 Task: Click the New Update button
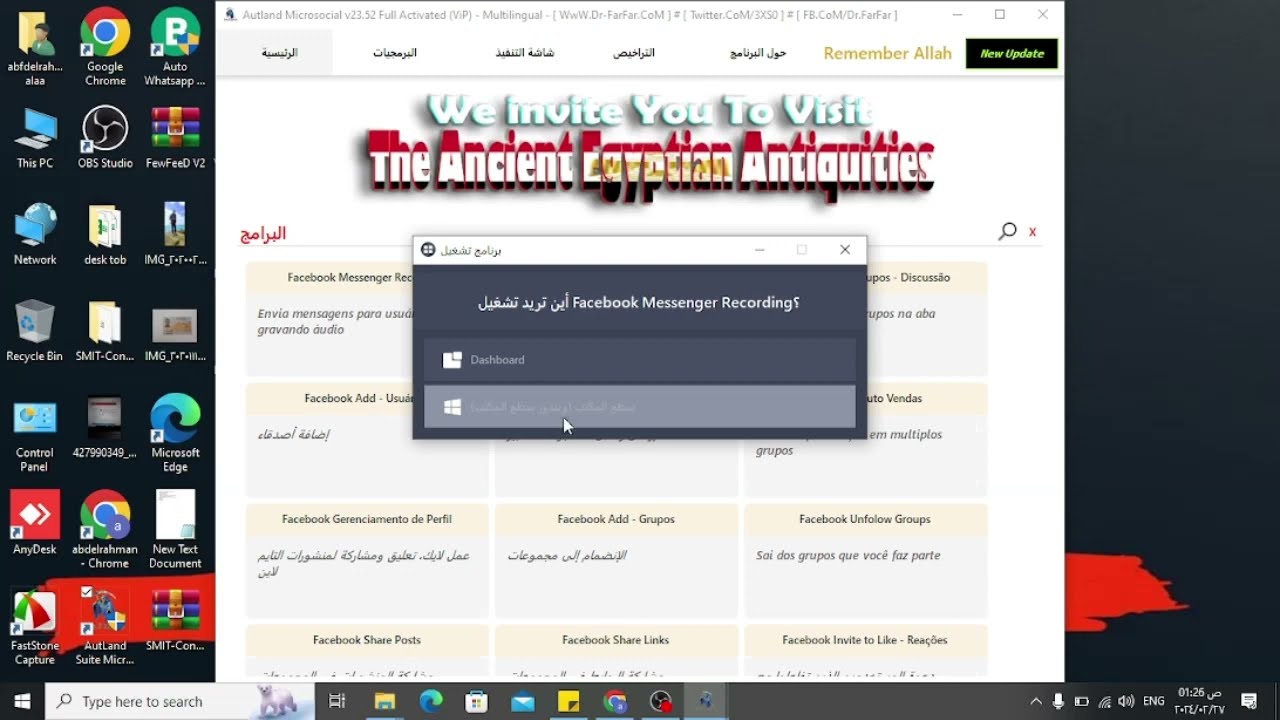point(1011,54)
